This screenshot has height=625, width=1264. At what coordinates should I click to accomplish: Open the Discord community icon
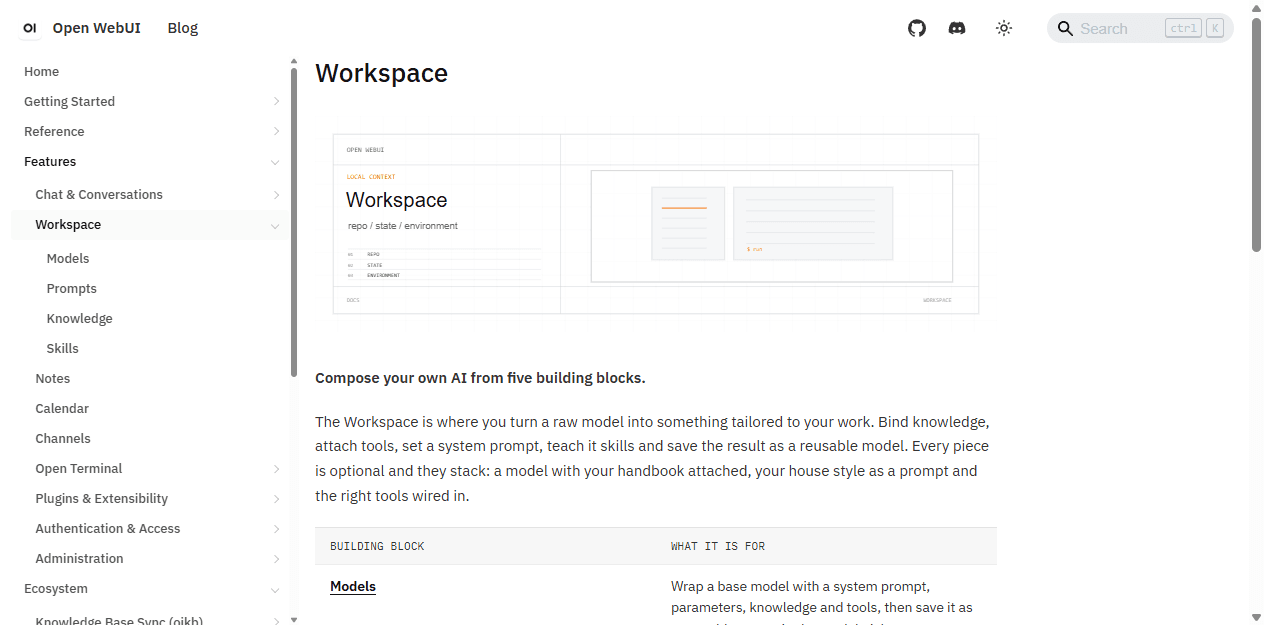(957, 28)
